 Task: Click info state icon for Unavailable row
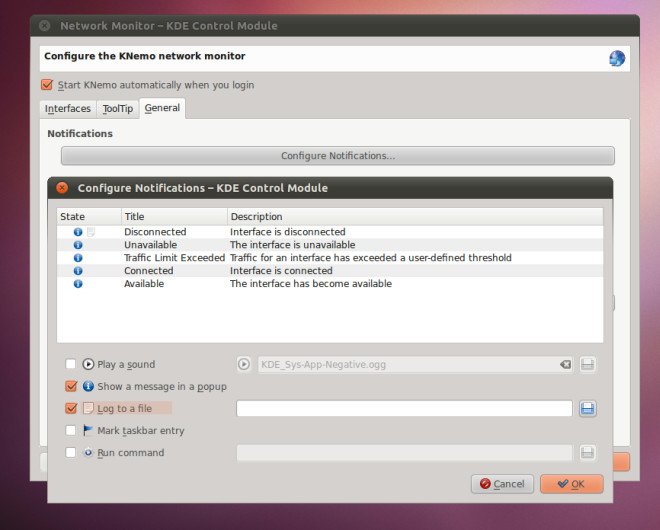click(78, 245)
